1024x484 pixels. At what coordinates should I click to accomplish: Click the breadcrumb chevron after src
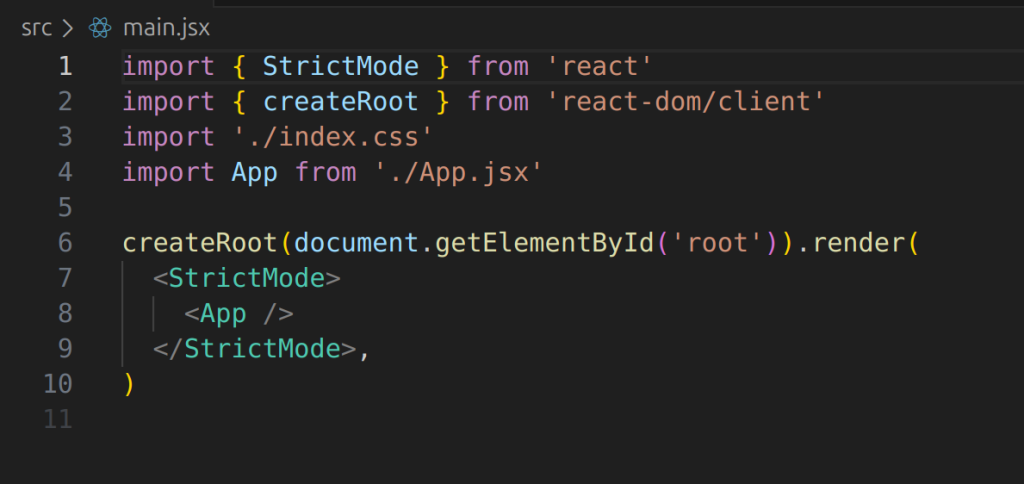pos(69,28)
